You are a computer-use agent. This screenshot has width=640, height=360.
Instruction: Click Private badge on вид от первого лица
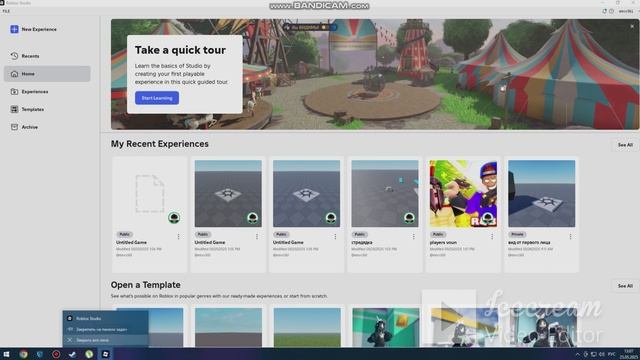(517, 234)
